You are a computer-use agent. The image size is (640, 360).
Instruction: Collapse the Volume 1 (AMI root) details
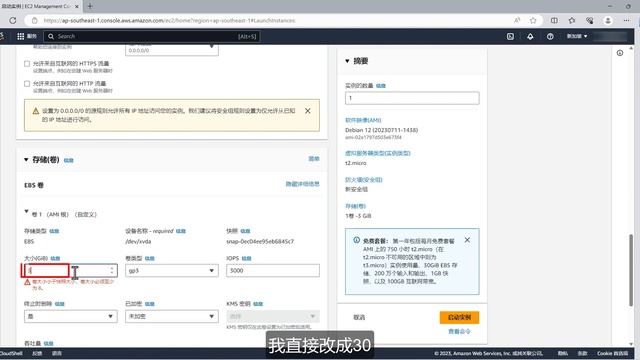tap(27, 211)
